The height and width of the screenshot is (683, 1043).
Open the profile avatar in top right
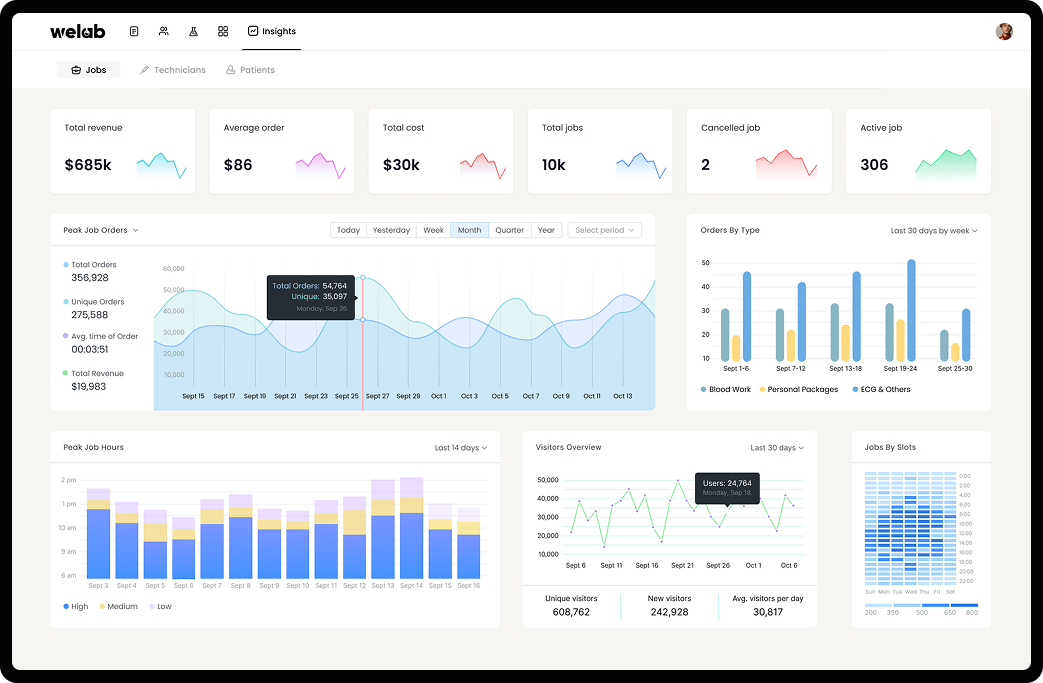(x=1003, y=31)
